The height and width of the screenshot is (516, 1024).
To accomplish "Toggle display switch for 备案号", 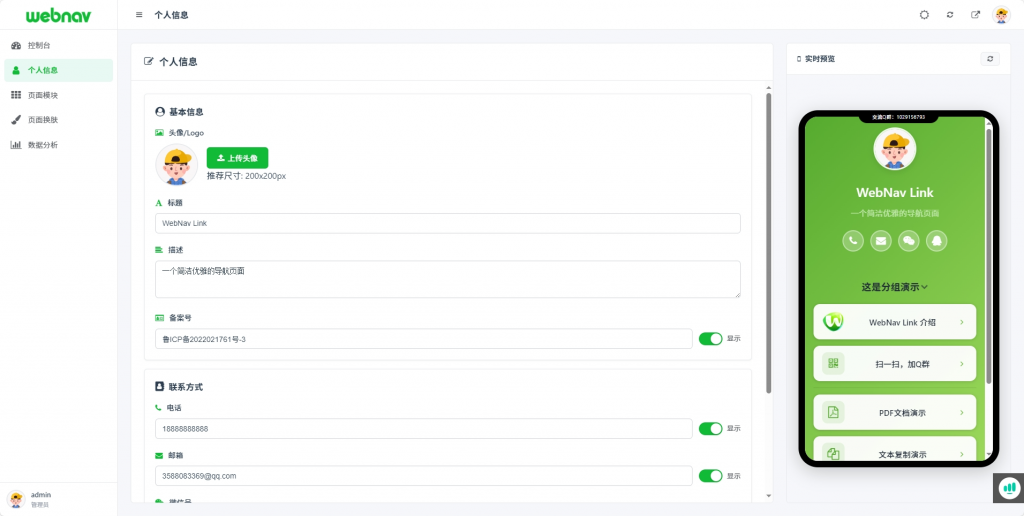I will click(x=710, y=339).
